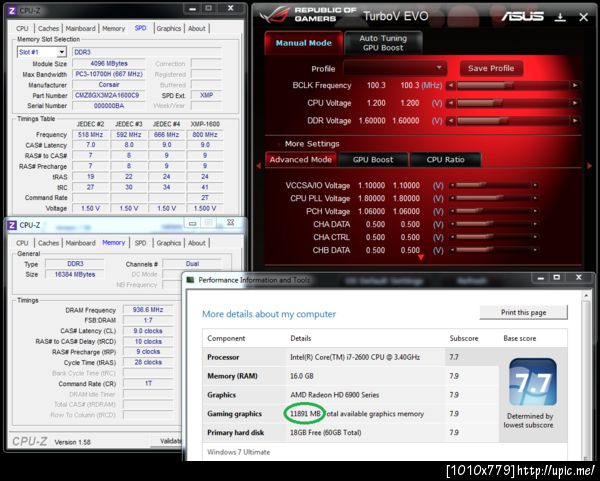Open SPD tab in lower CPU-Z window

pos(140,243)
